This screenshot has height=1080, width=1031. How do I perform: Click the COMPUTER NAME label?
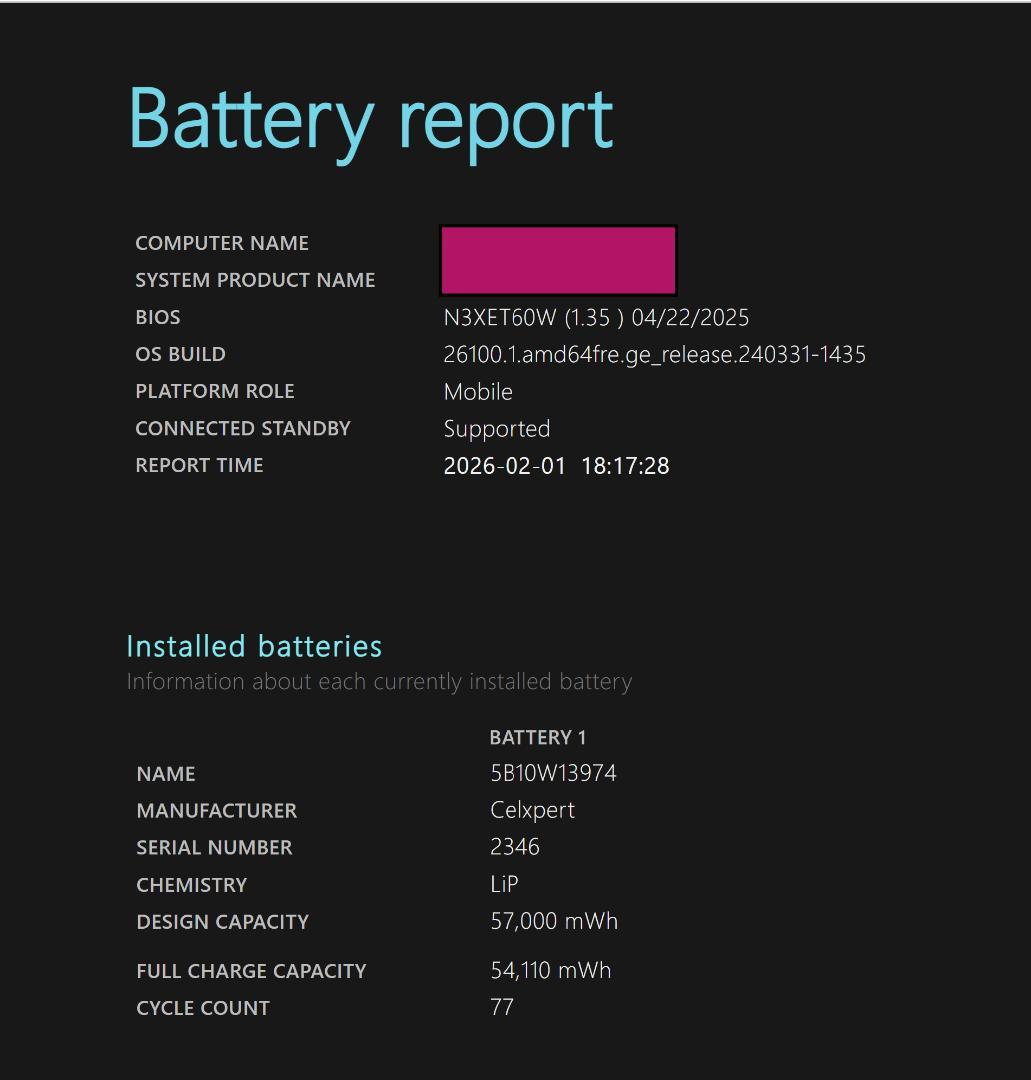tap(222, 244)
